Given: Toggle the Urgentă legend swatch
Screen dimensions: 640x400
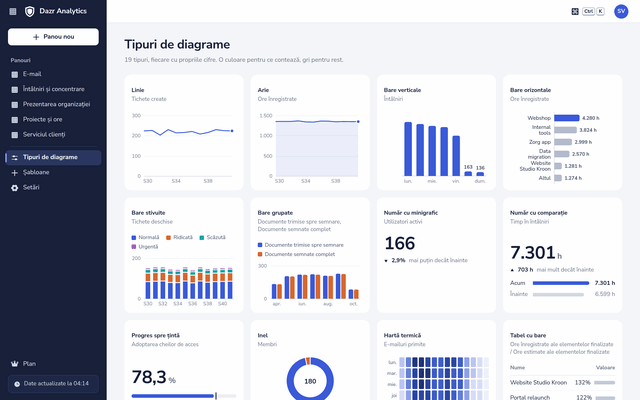Looking at the screenshot, I should [x=133, y=247].
